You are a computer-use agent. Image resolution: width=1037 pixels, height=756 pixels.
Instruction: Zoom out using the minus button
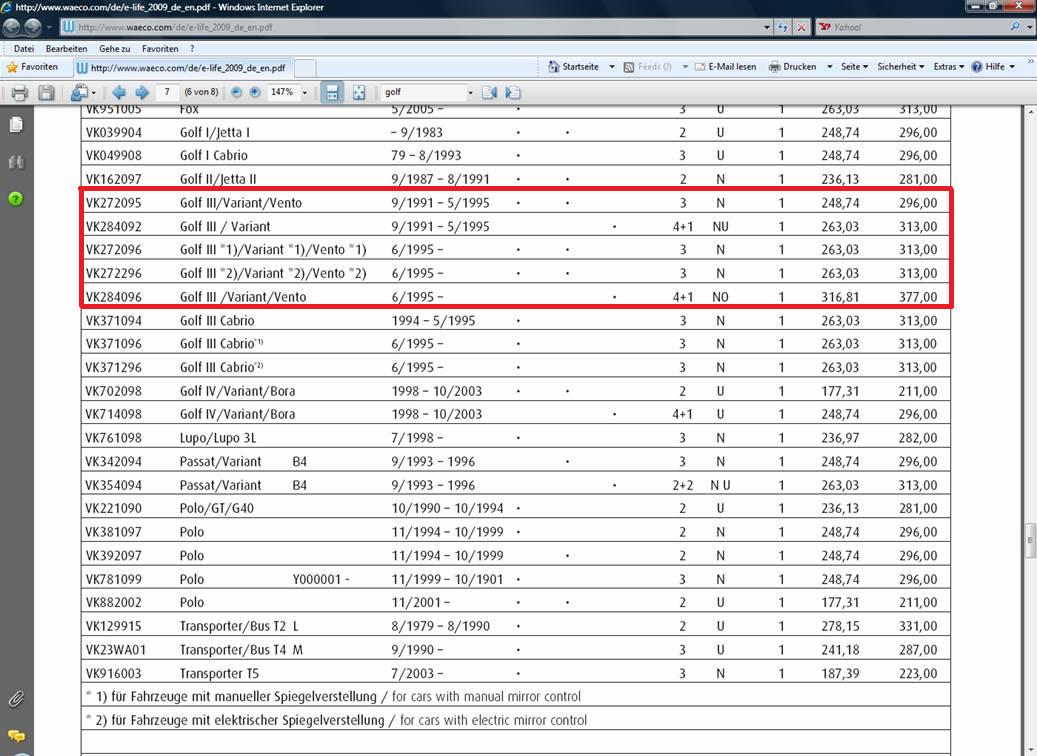[237, 93]
